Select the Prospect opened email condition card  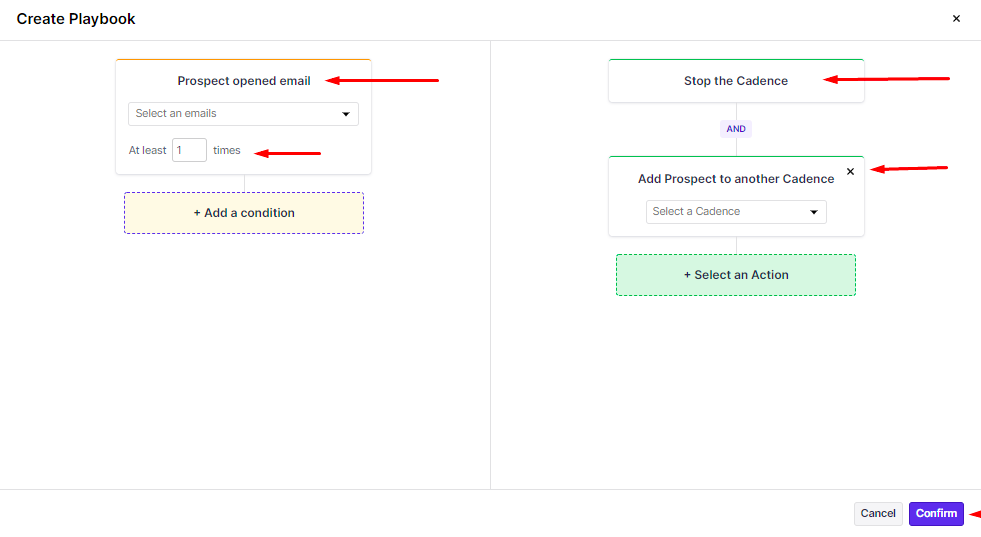tap(244, 81)
